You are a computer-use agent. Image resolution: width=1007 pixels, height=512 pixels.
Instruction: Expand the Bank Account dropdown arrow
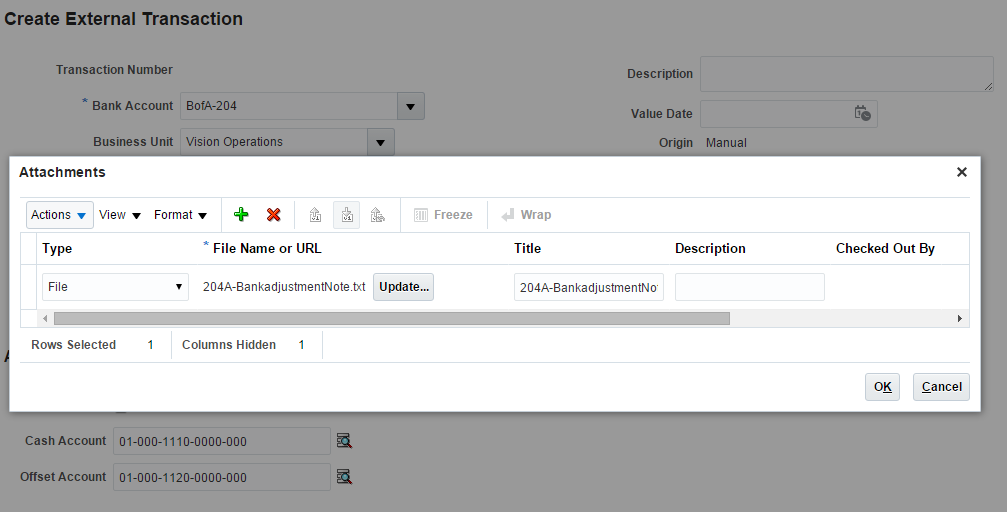(411, 106)
